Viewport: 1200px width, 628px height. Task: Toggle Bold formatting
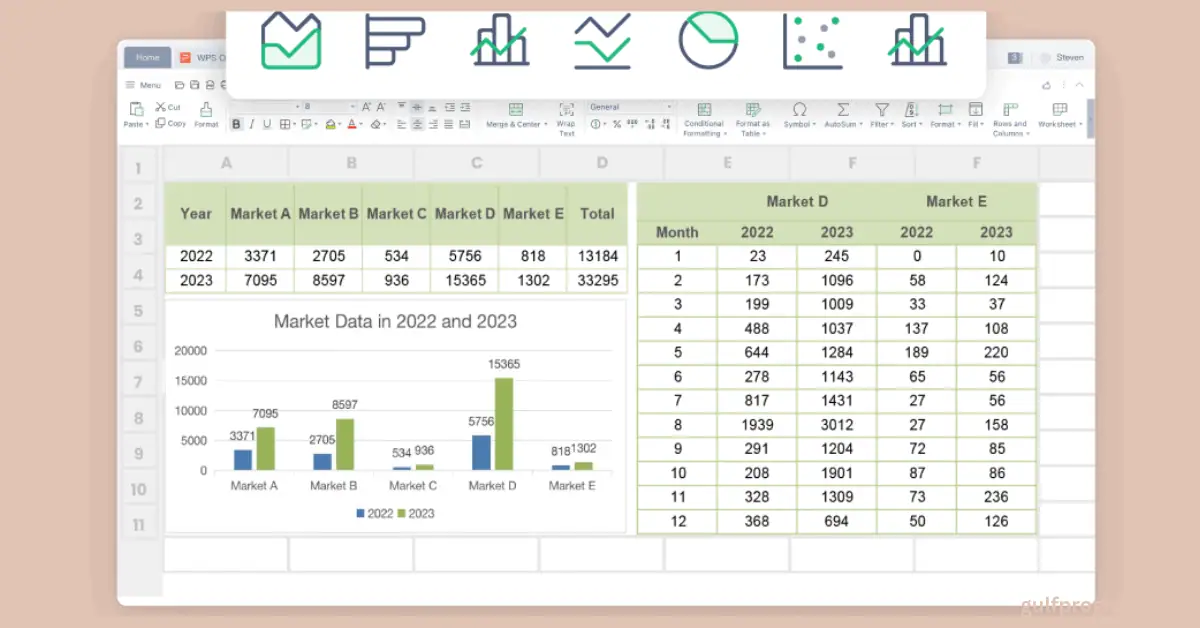coord(237,125)
